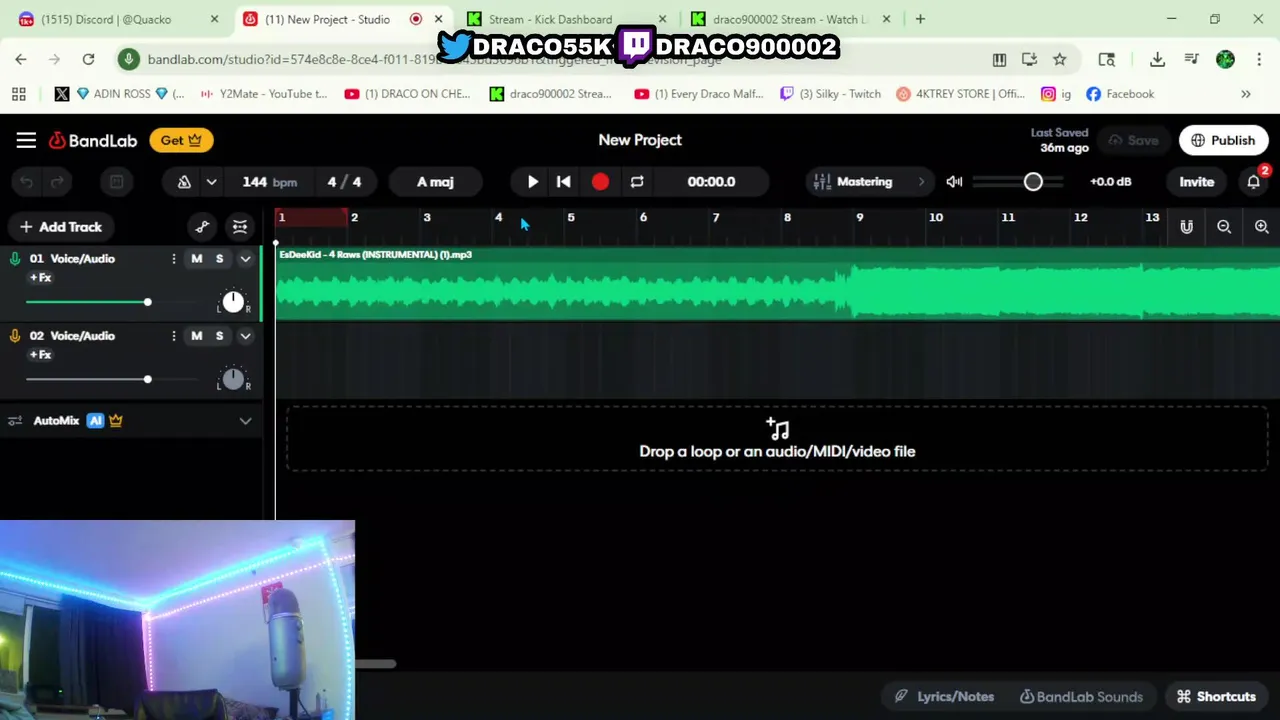The image size is (1280, 720).
Task: Expand track 01 chevron
Action: click(245, 259)
